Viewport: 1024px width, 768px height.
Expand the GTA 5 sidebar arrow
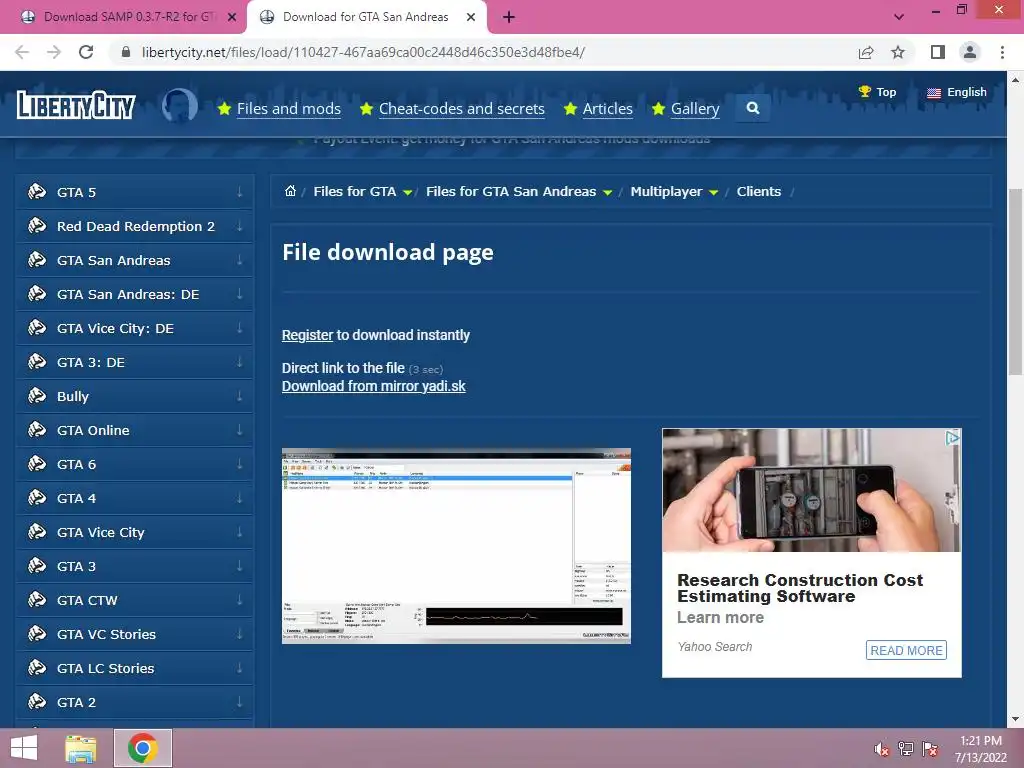[240, 192]
